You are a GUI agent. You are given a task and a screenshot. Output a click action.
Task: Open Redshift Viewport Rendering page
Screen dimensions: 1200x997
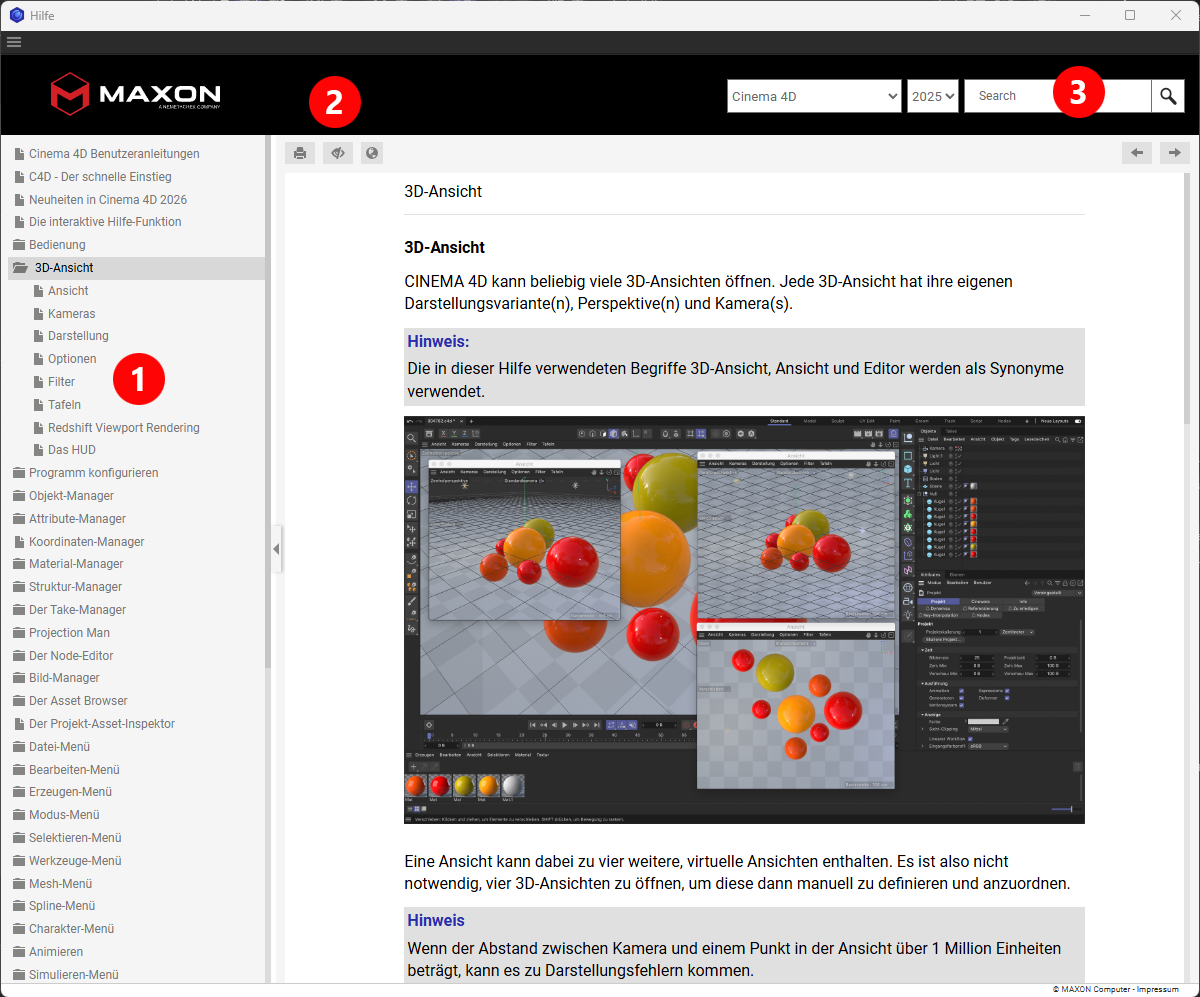123,428
